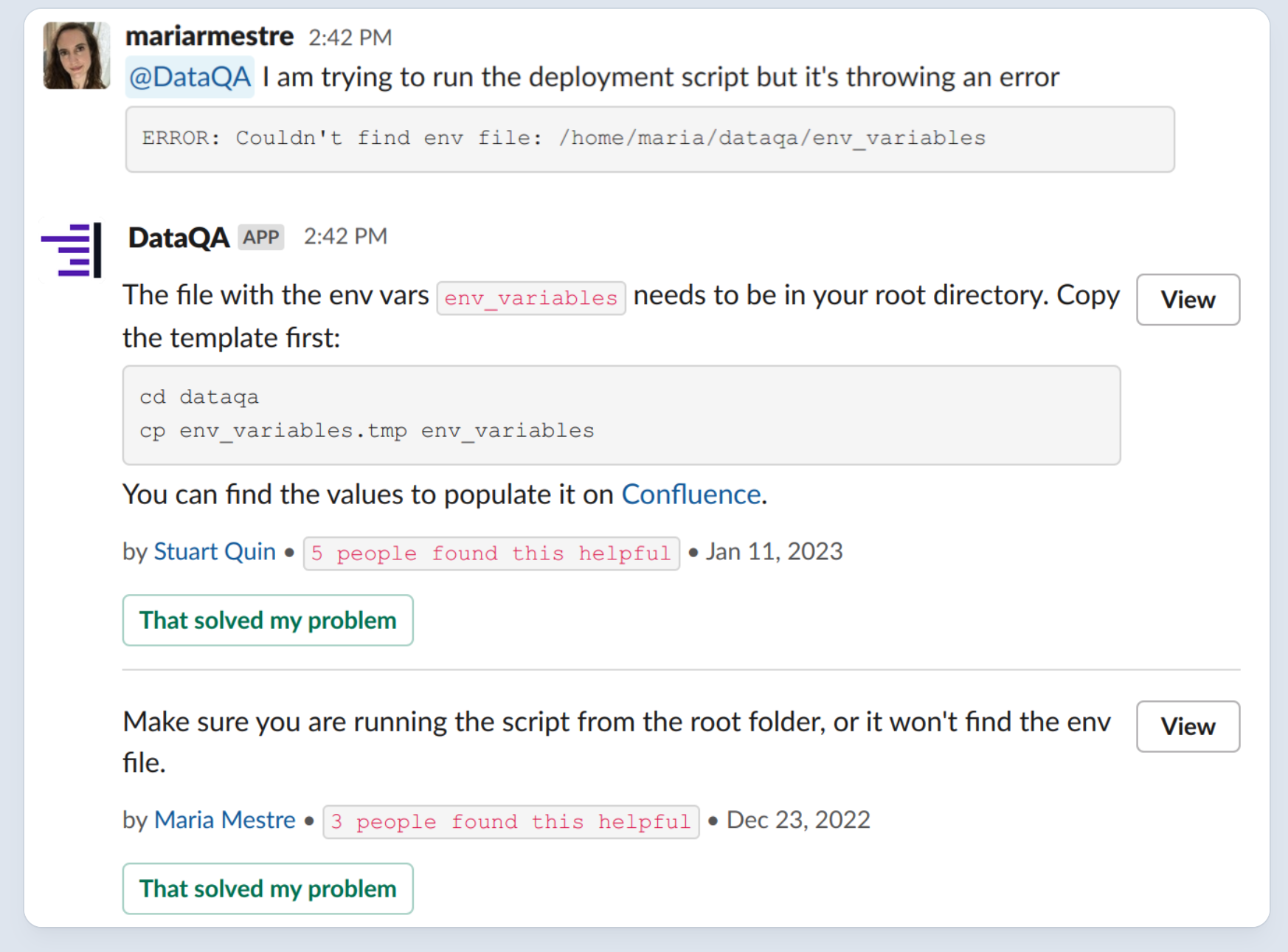Open the mariarmestre username profile
The width and height of the screenshot is (1288, 952).
pos(210,36)
